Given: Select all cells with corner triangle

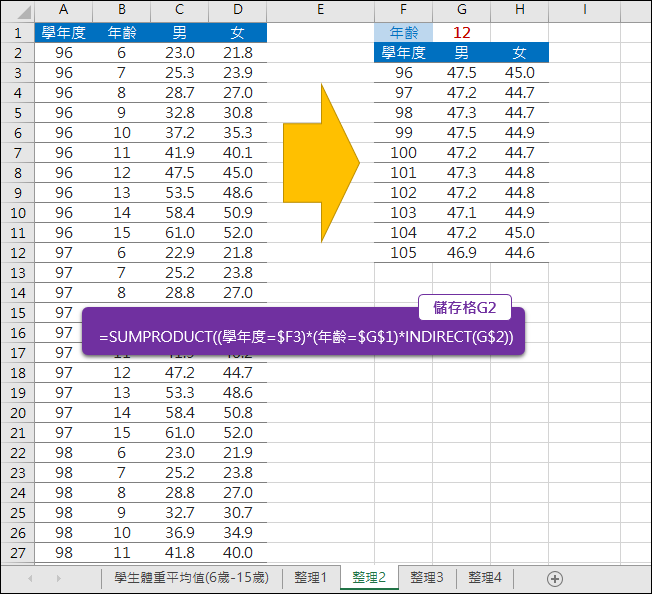Looking at the screenshot, I should (17, 11).
